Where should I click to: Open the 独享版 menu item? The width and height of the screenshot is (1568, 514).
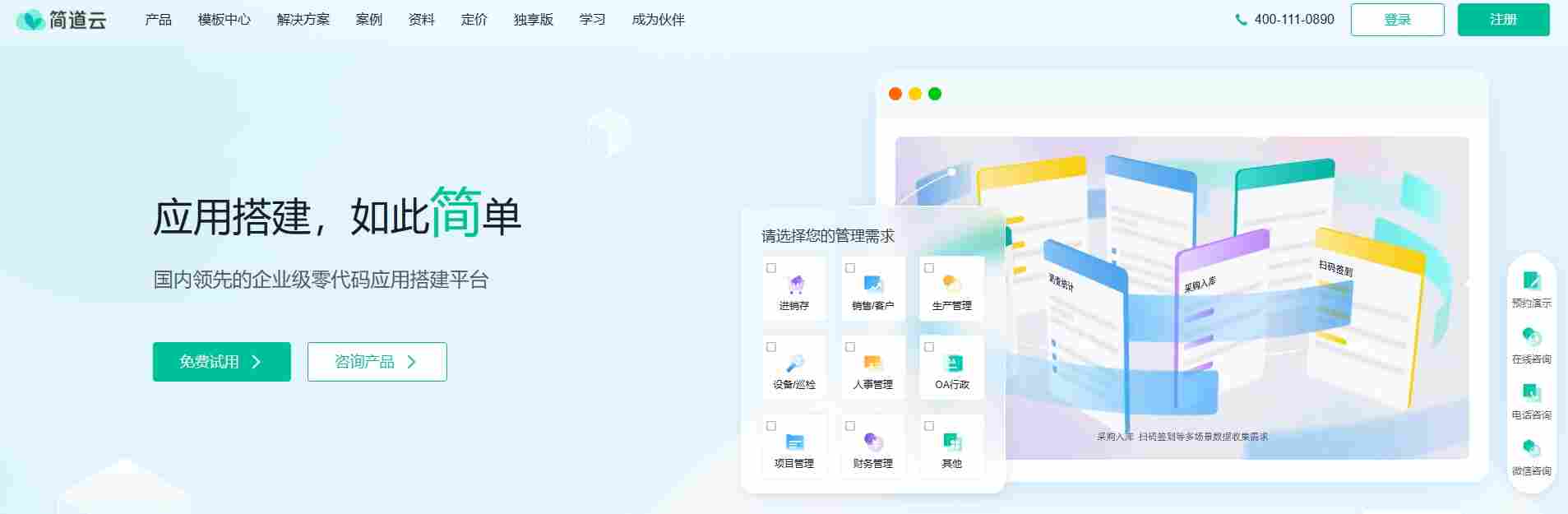(x=534, y=20)
